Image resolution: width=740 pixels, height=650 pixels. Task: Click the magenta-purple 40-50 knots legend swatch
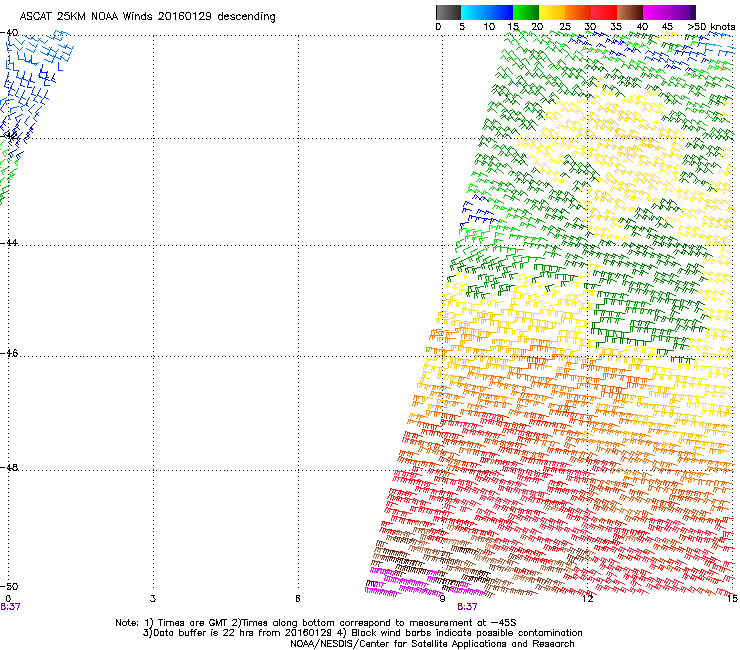(x=669, y=12)
